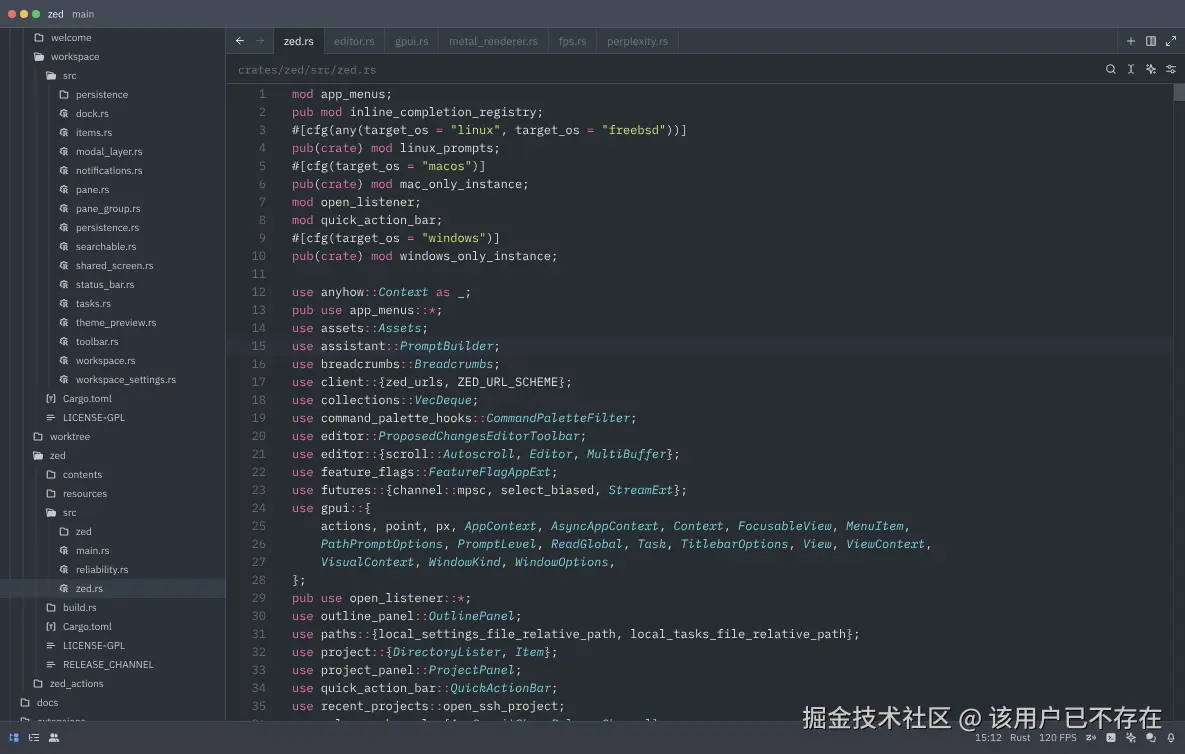The height and width of the screenshot is (754, 1185).
Task: Open inline assist sparkle icon in editor toolbar
Action: [x=1151, y=69]
